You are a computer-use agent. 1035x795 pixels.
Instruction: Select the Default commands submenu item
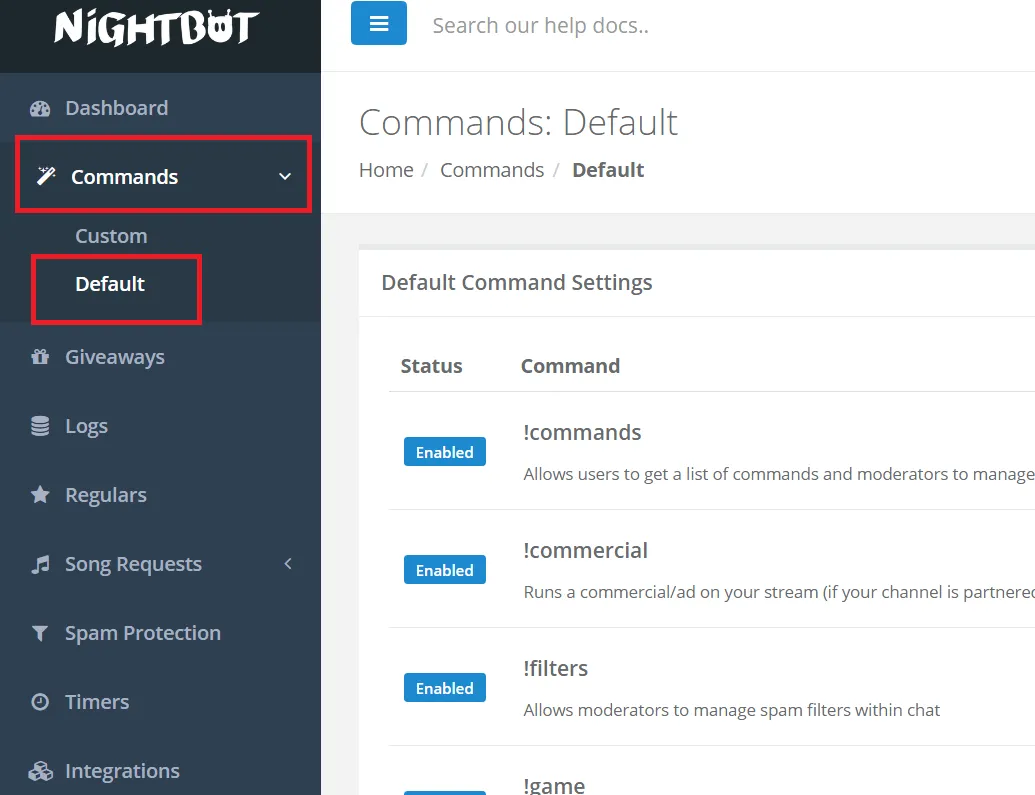(110, 284)
